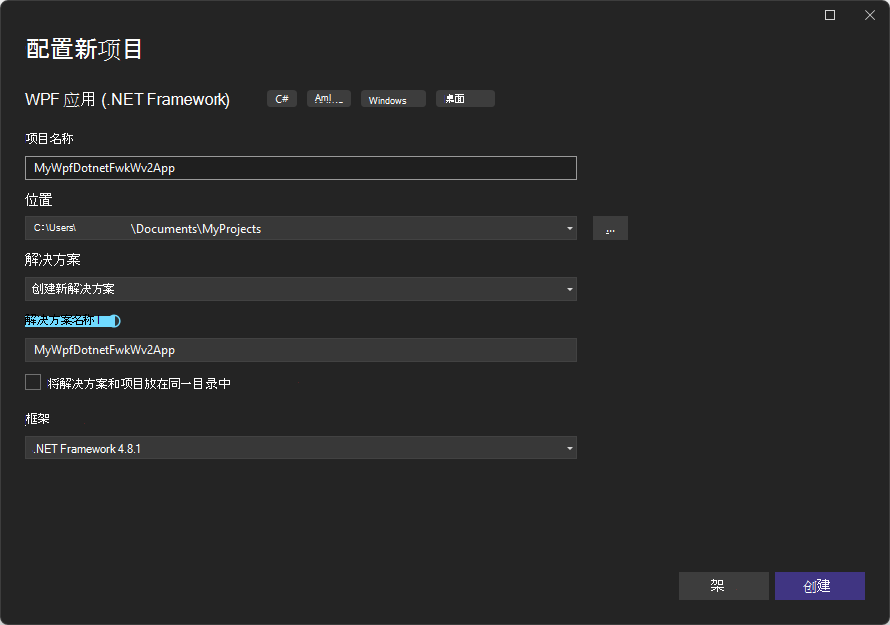Select the C# language tag
890x625 pixels.
pos(281,98)
